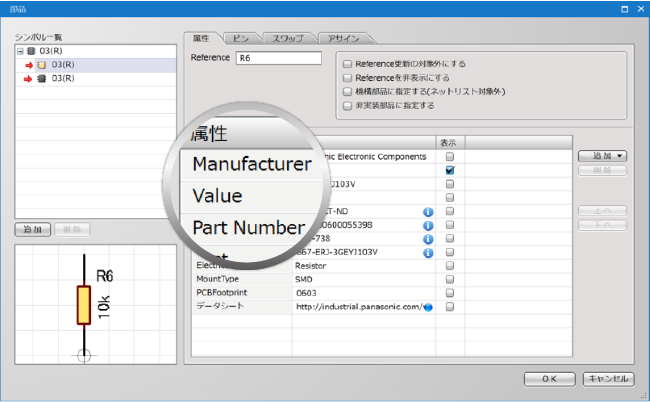Click the 667-ERJ-3GEYJ103V value cell
The width and height of the screenshot is (650, 402).
[x=363, y=252]
